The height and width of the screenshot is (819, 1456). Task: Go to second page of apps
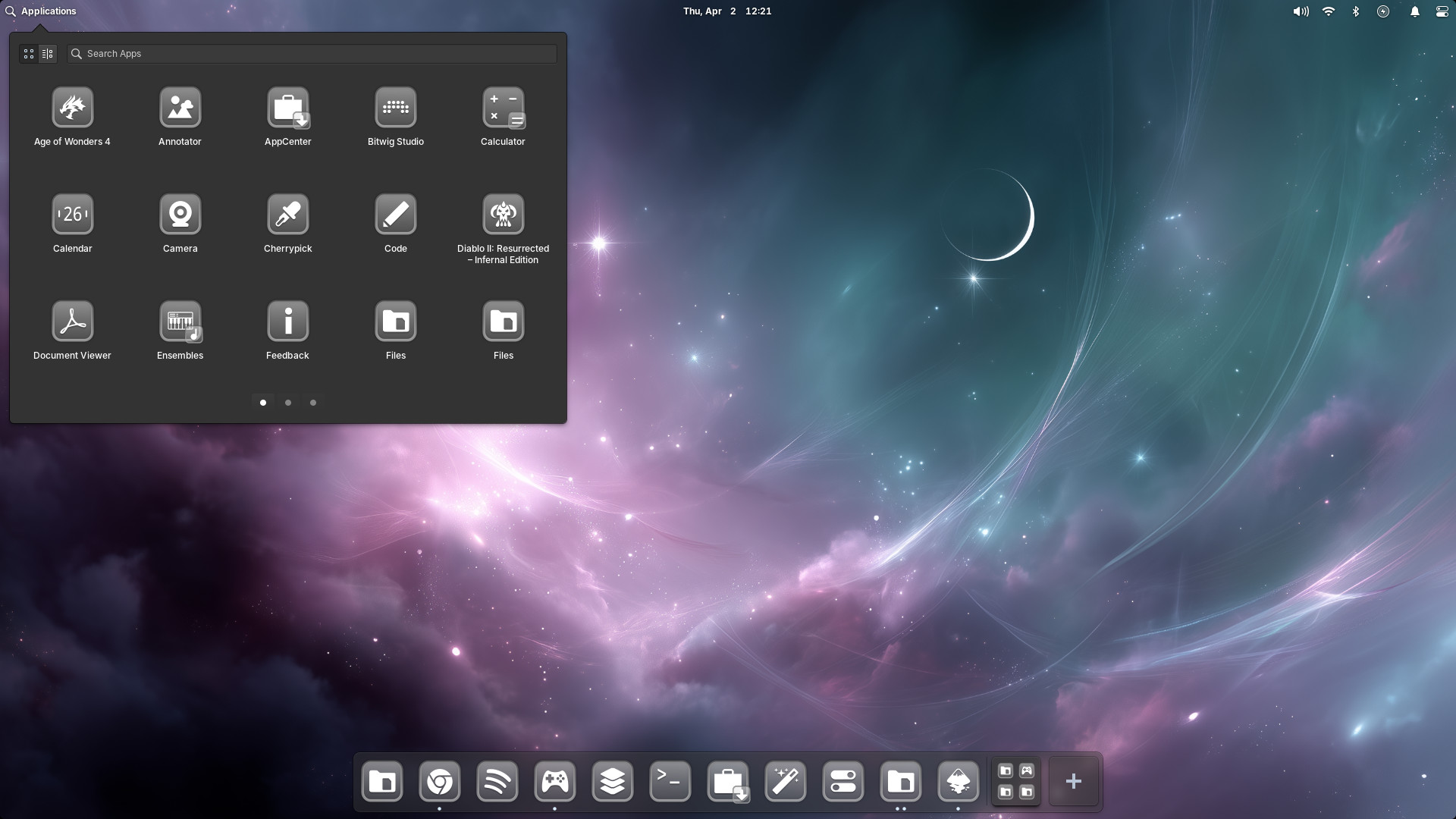coord(288,403)
